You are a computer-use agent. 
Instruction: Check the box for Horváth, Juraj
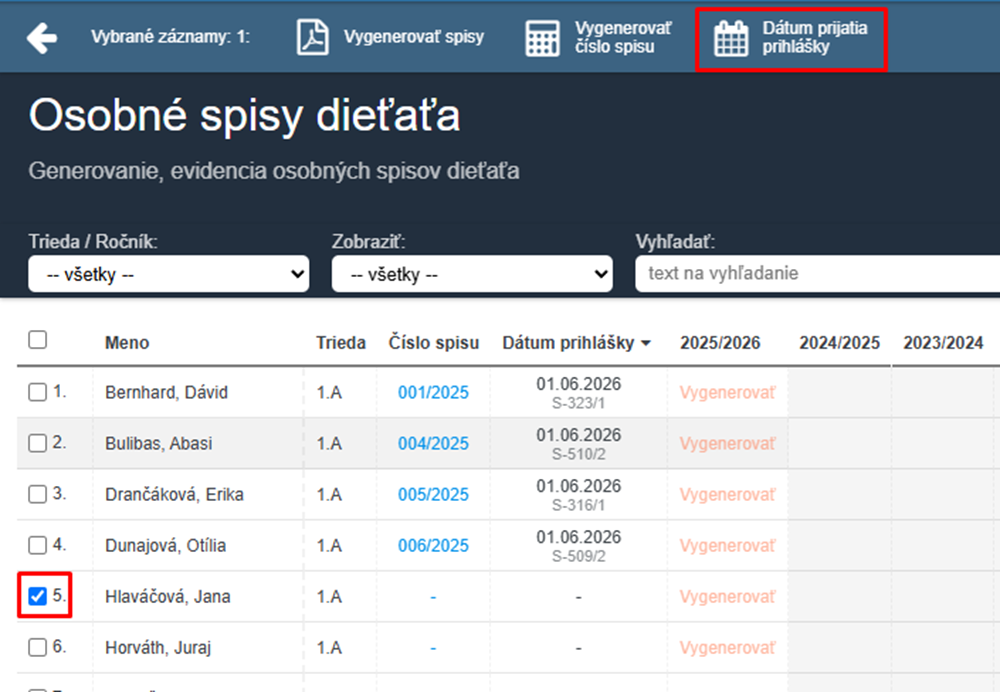[38, 647]
